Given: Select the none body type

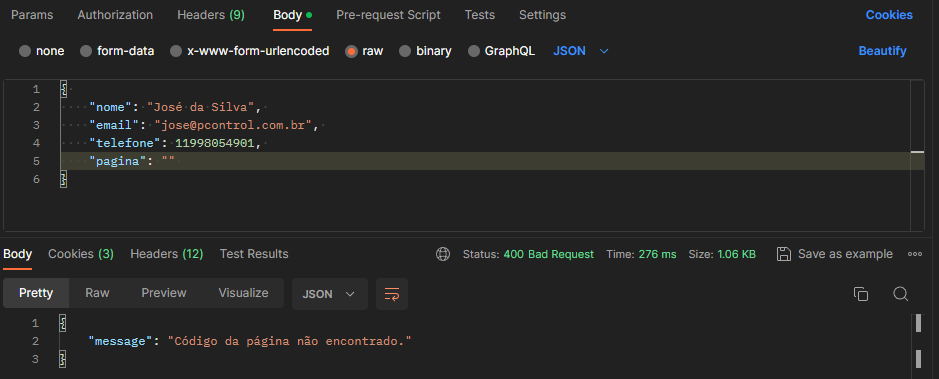Looking at the screenshot, I should pyautogui.click(x=42, y=51).
